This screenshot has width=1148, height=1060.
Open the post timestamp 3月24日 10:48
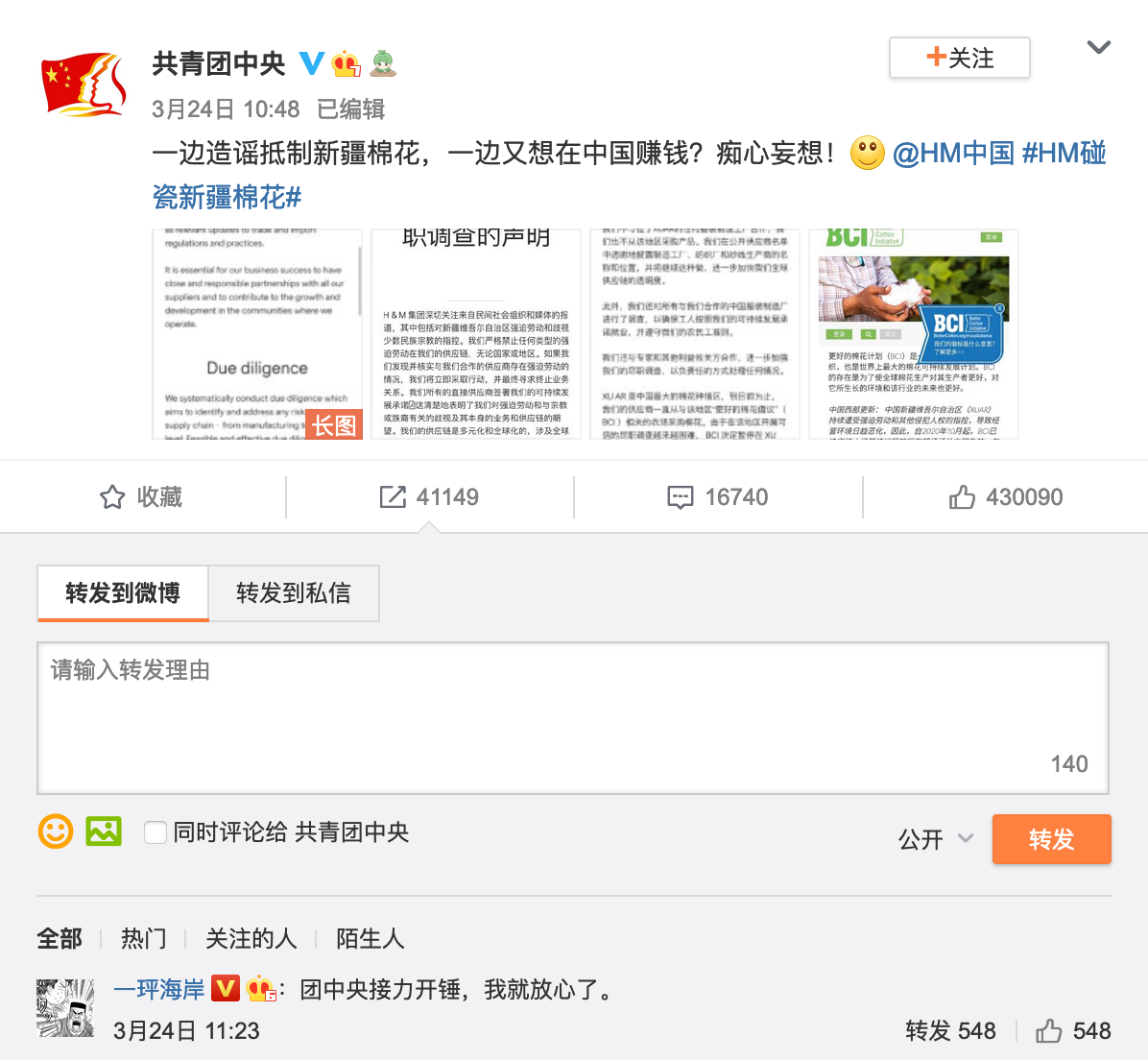point(226,109)
